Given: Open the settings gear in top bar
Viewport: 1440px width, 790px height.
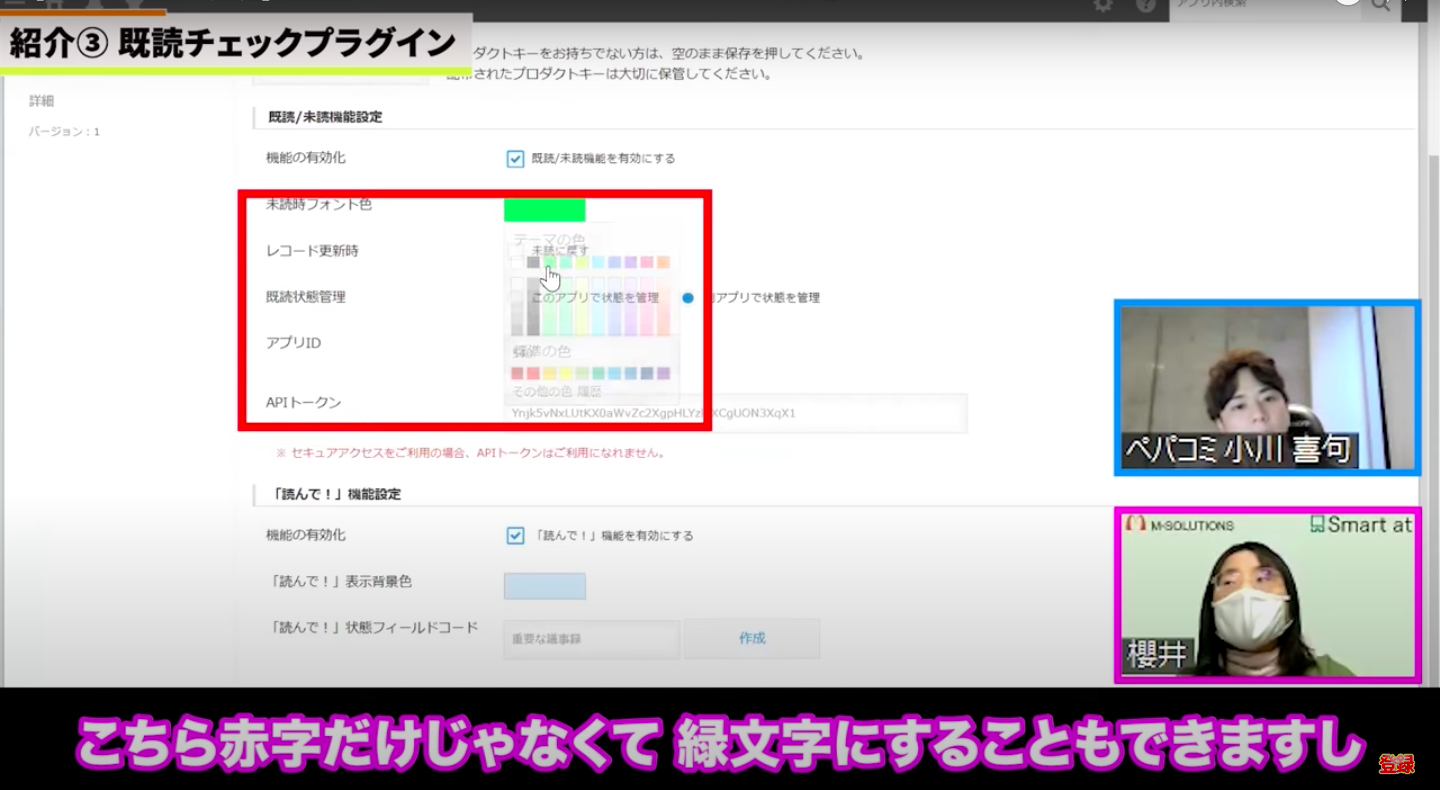Looking at the screenshot, I should (x=1103, y=6).
